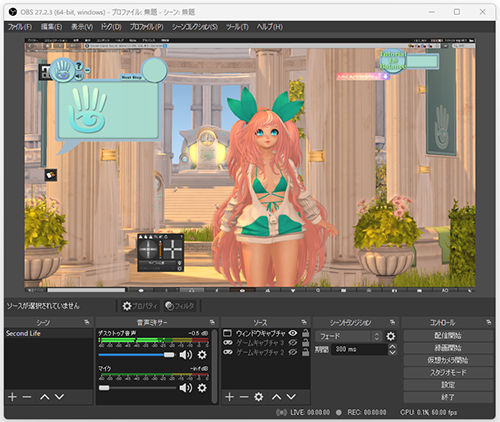
Task: Hide the ウィンドウキャプチャ source via eye
Action: point(293,333)
